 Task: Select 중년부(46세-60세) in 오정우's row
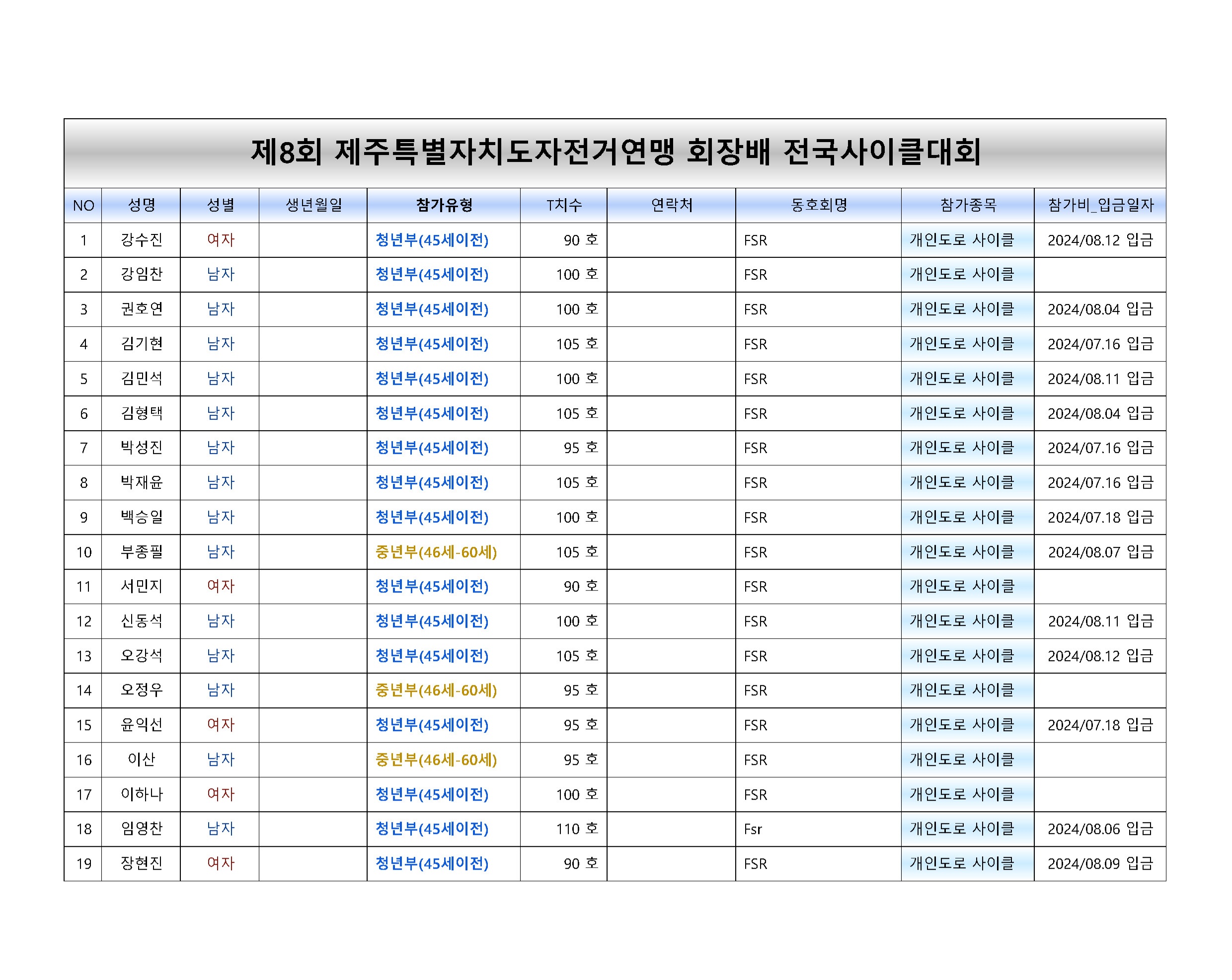pyautogui.click(x=436, y=691)
